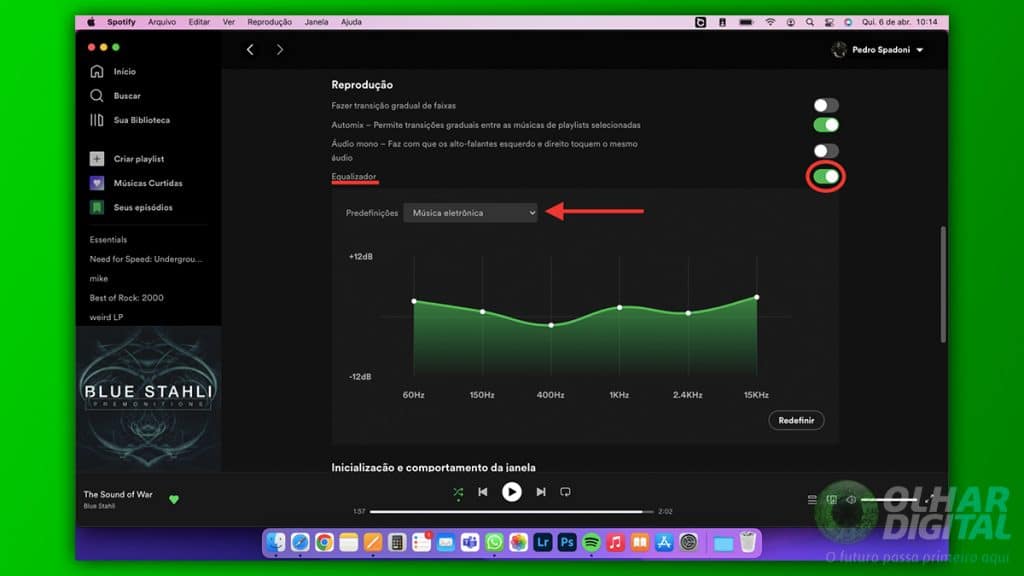Click the 400Hz equalizer band point
The image size is (1024, 576).
tap(551, 325)
